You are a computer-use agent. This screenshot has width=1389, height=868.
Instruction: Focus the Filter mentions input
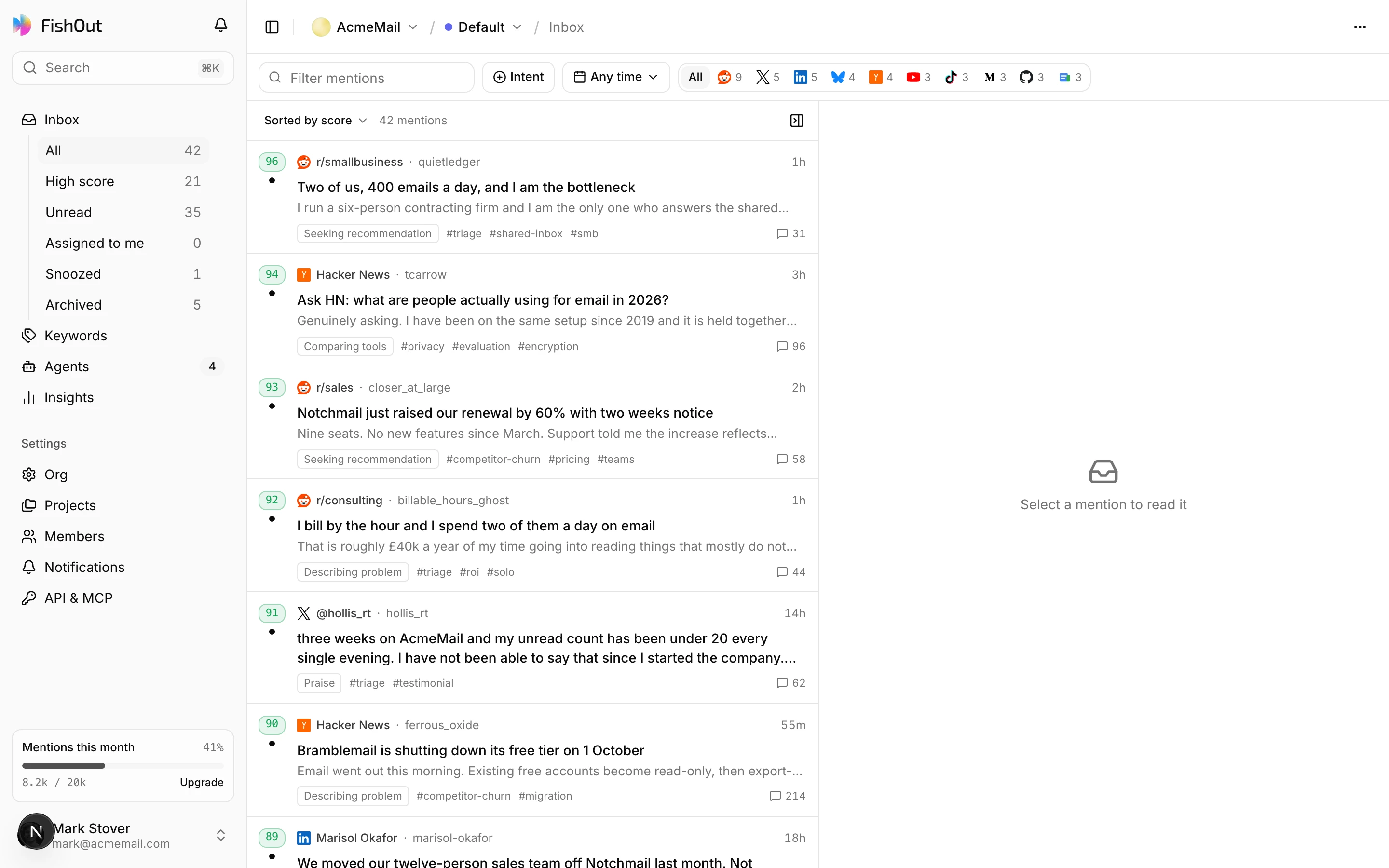tap(366, 78)
